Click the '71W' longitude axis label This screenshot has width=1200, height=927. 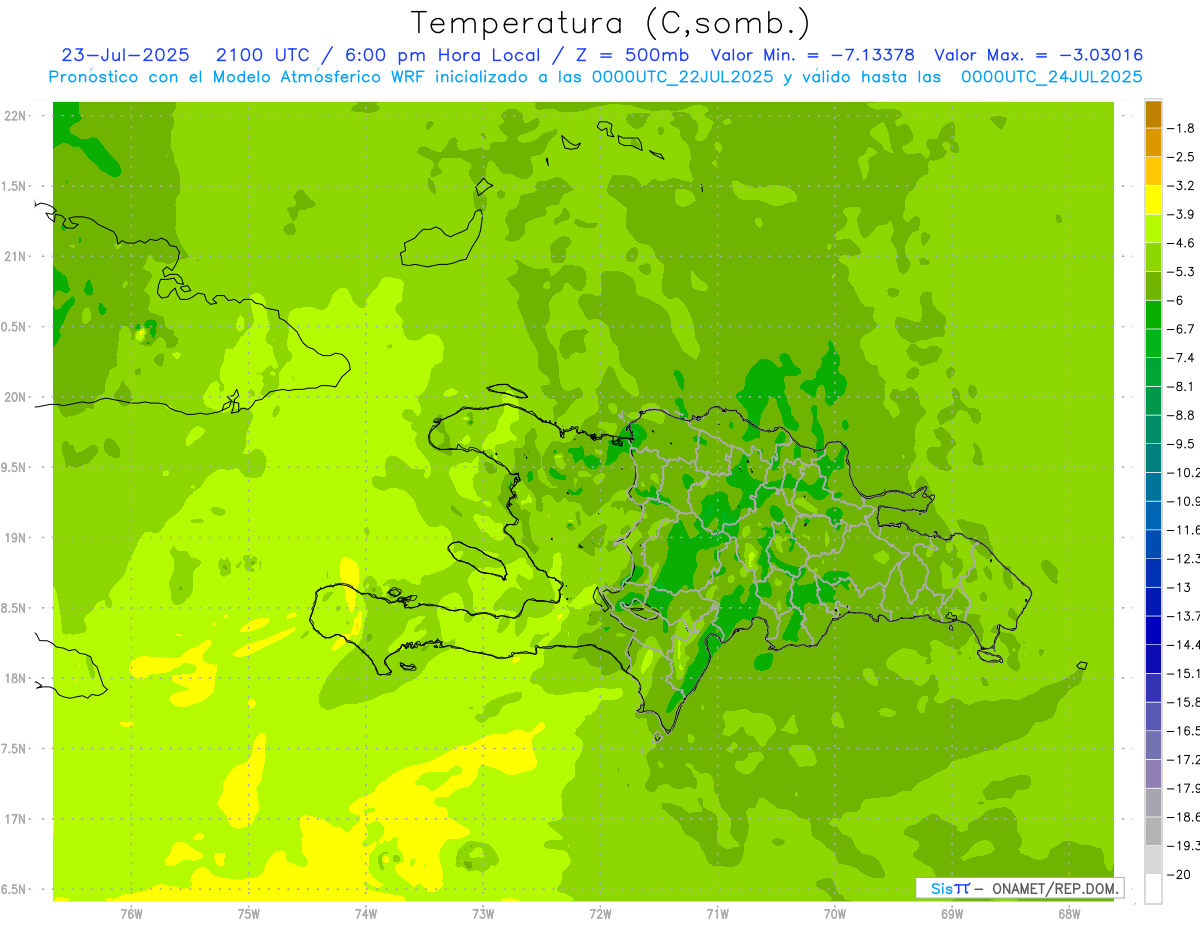pos(717,914)
